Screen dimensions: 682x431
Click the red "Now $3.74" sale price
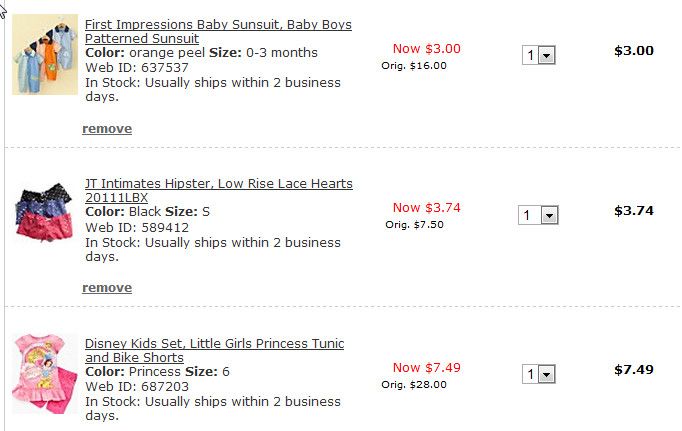pyautogui.click(x=427, y=207)
